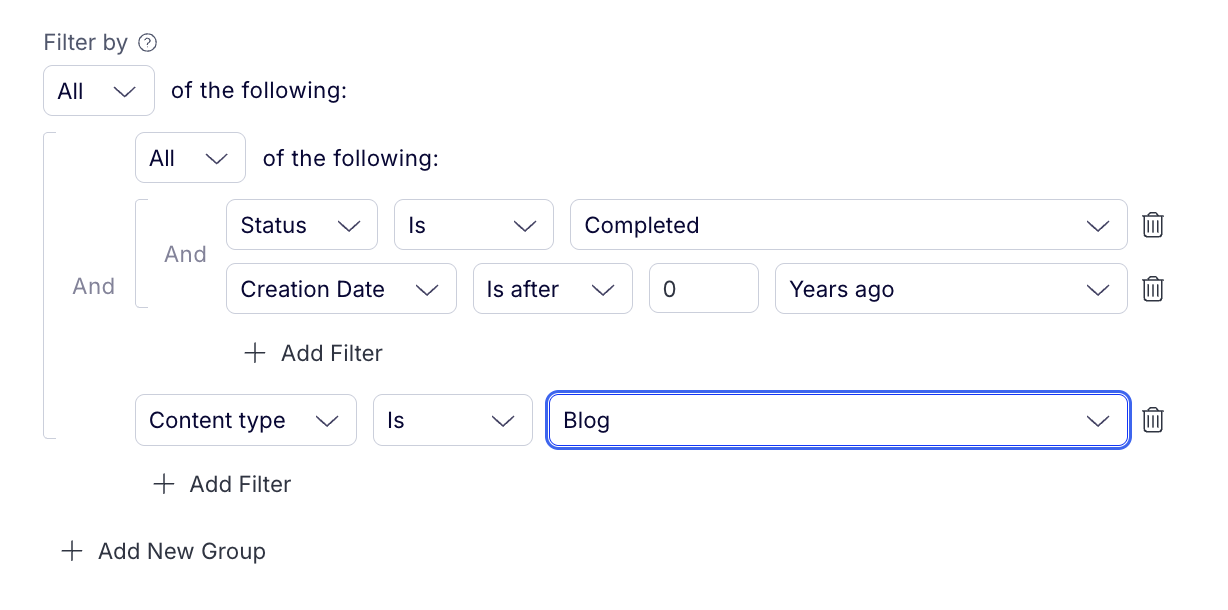The height and width of the screenshot is (610, 1228).
Task: Open the top-level All dropdown
Action: [x=99, y=91]
